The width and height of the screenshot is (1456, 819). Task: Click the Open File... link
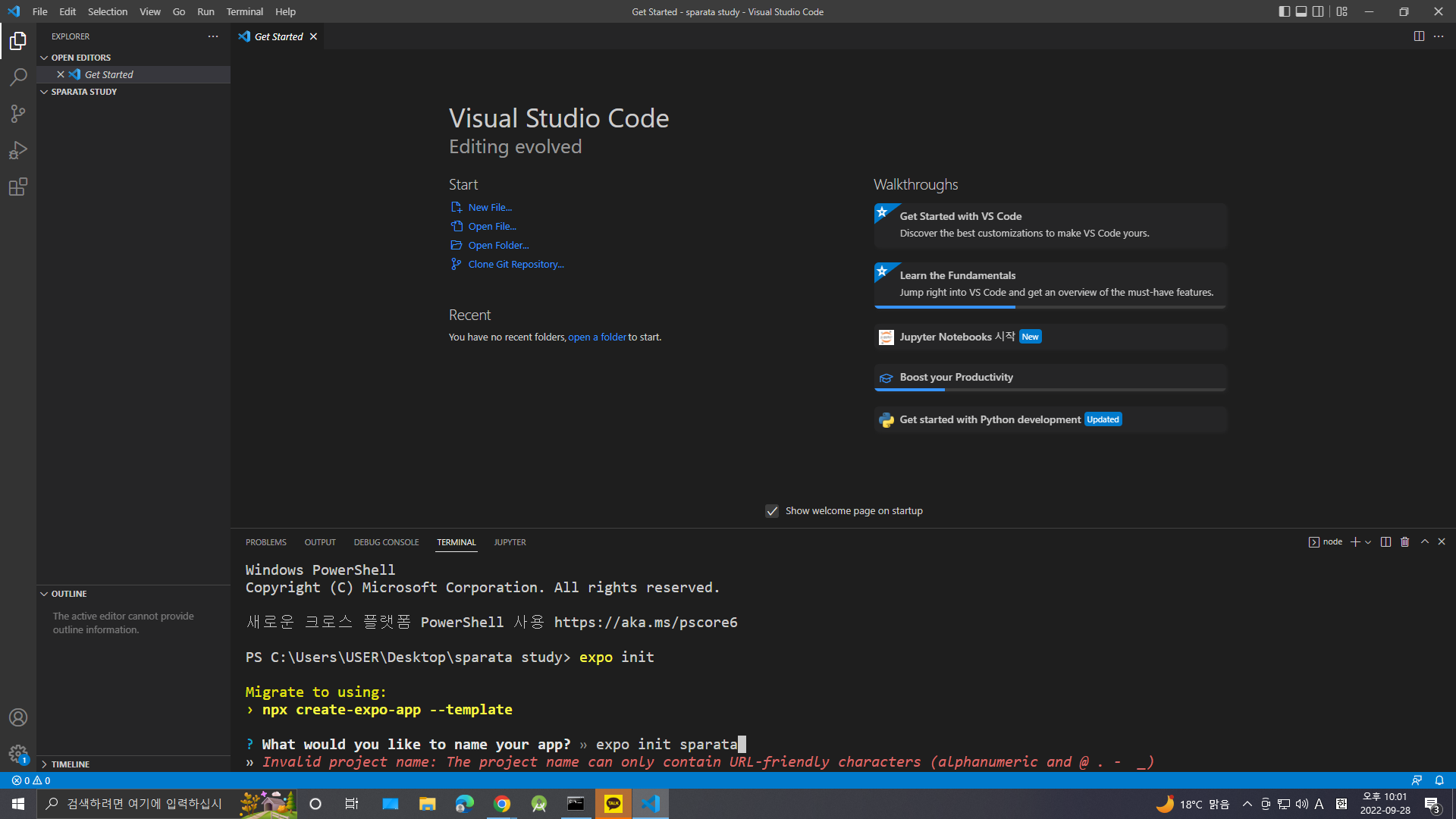tap(492, 226)
